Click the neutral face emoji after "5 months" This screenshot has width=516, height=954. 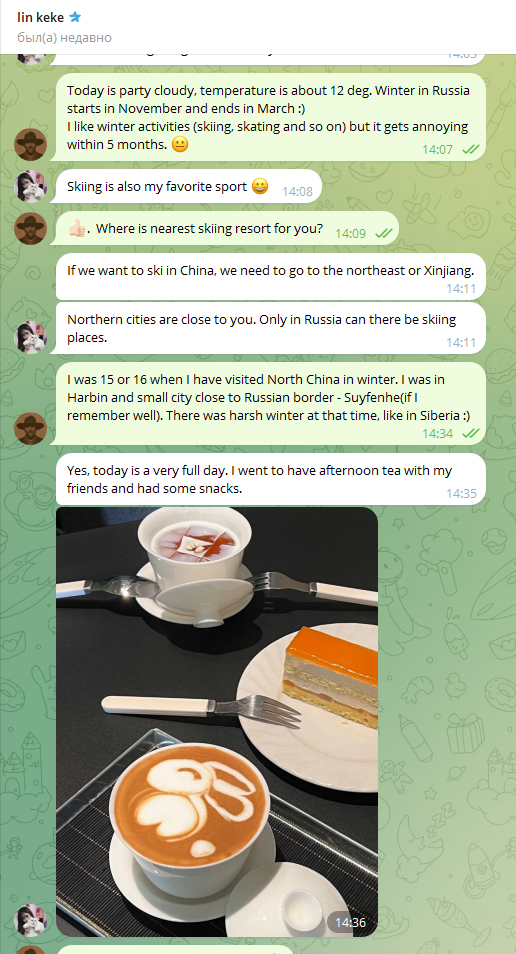tap(180, 145)
